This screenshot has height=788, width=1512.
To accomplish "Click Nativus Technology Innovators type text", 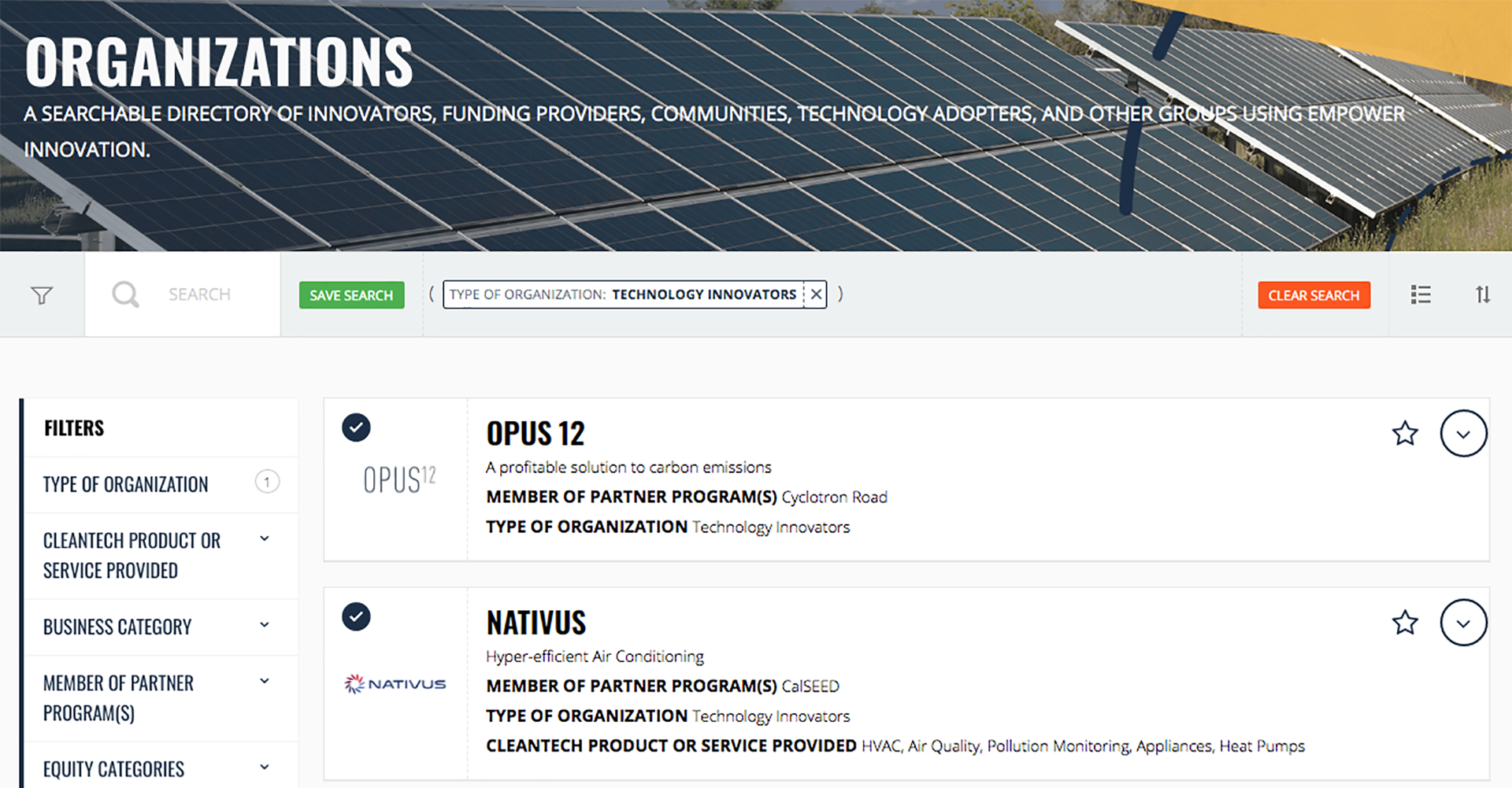I will (771, 716).
